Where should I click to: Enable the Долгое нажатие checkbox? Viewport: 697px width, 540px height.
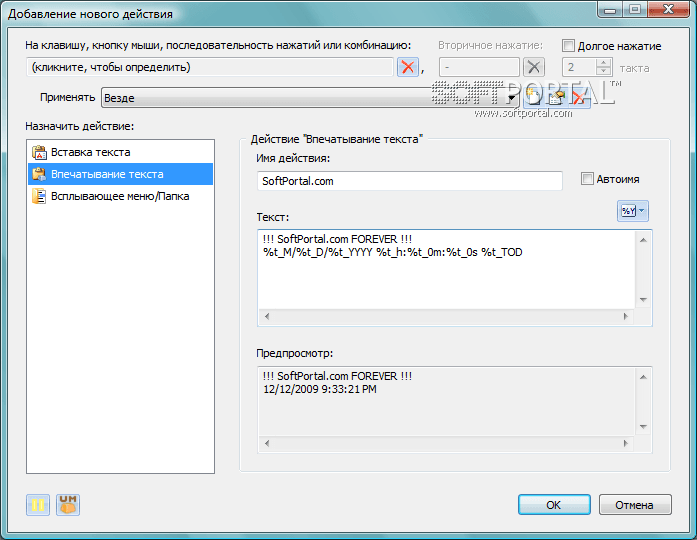pyautogui.click(x=568, y=46)
